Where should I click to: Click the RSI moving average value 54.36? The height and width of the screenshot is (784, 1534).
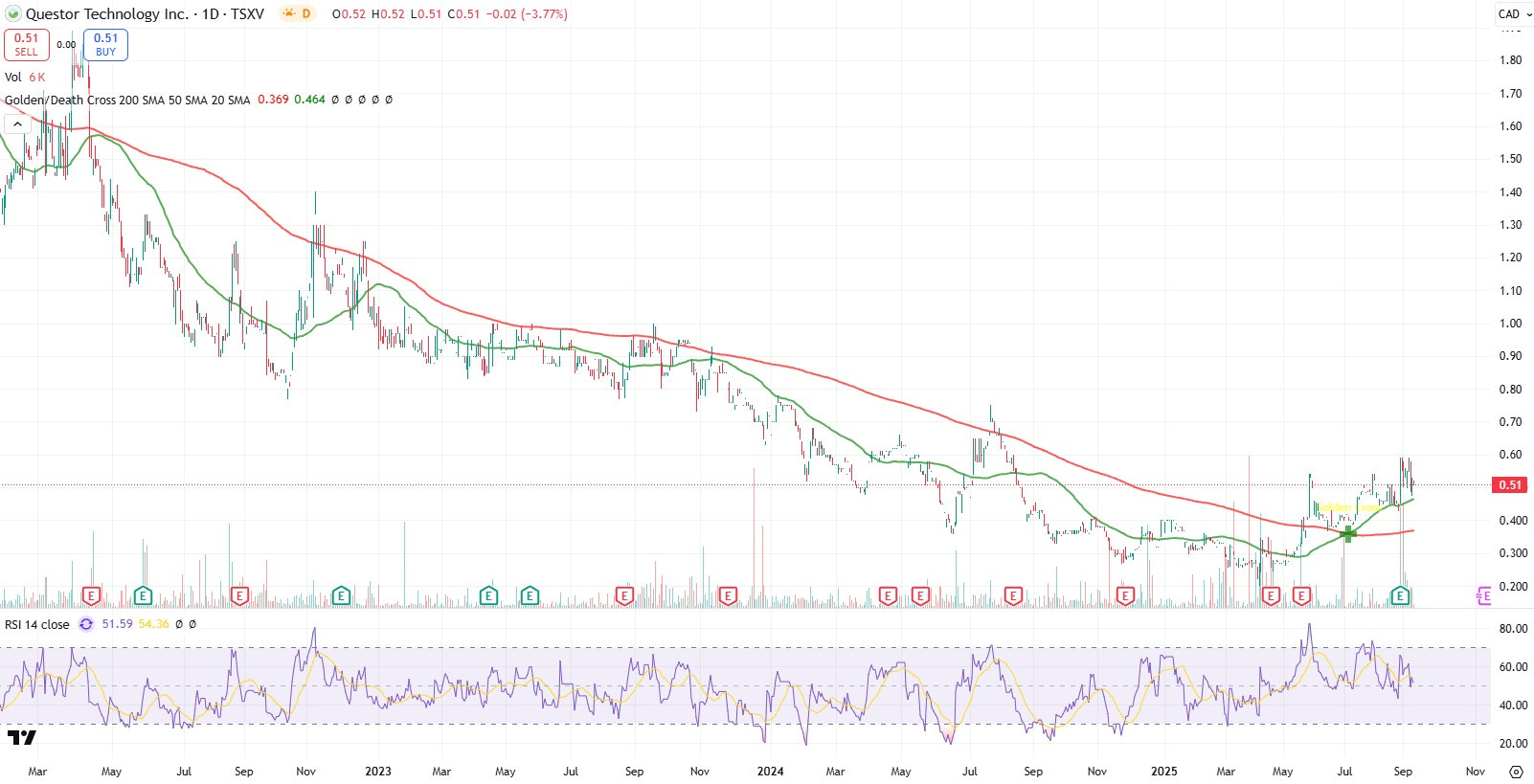[x=153, y=624]
